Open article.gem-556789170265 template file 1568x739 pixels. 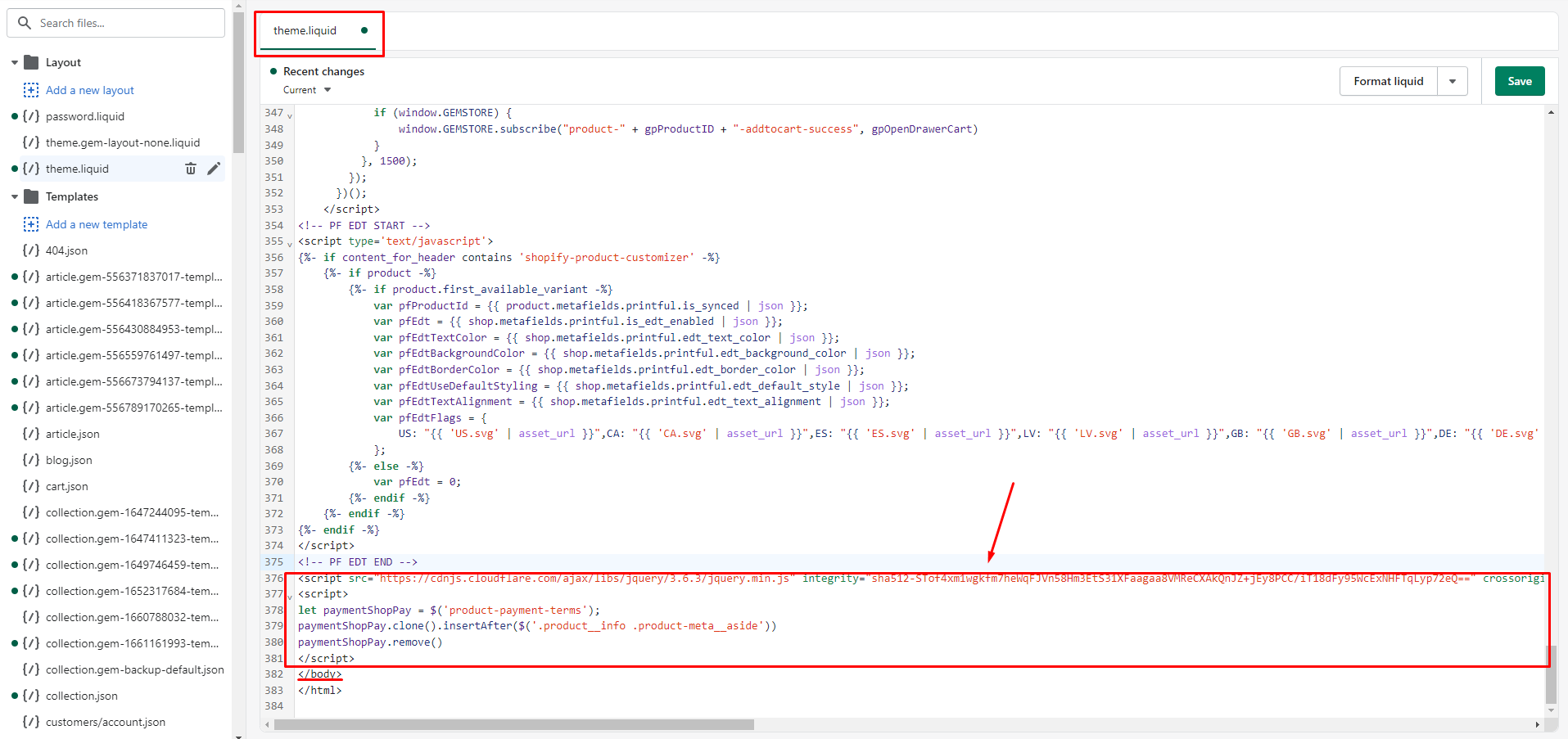click(x=133, y=408)
